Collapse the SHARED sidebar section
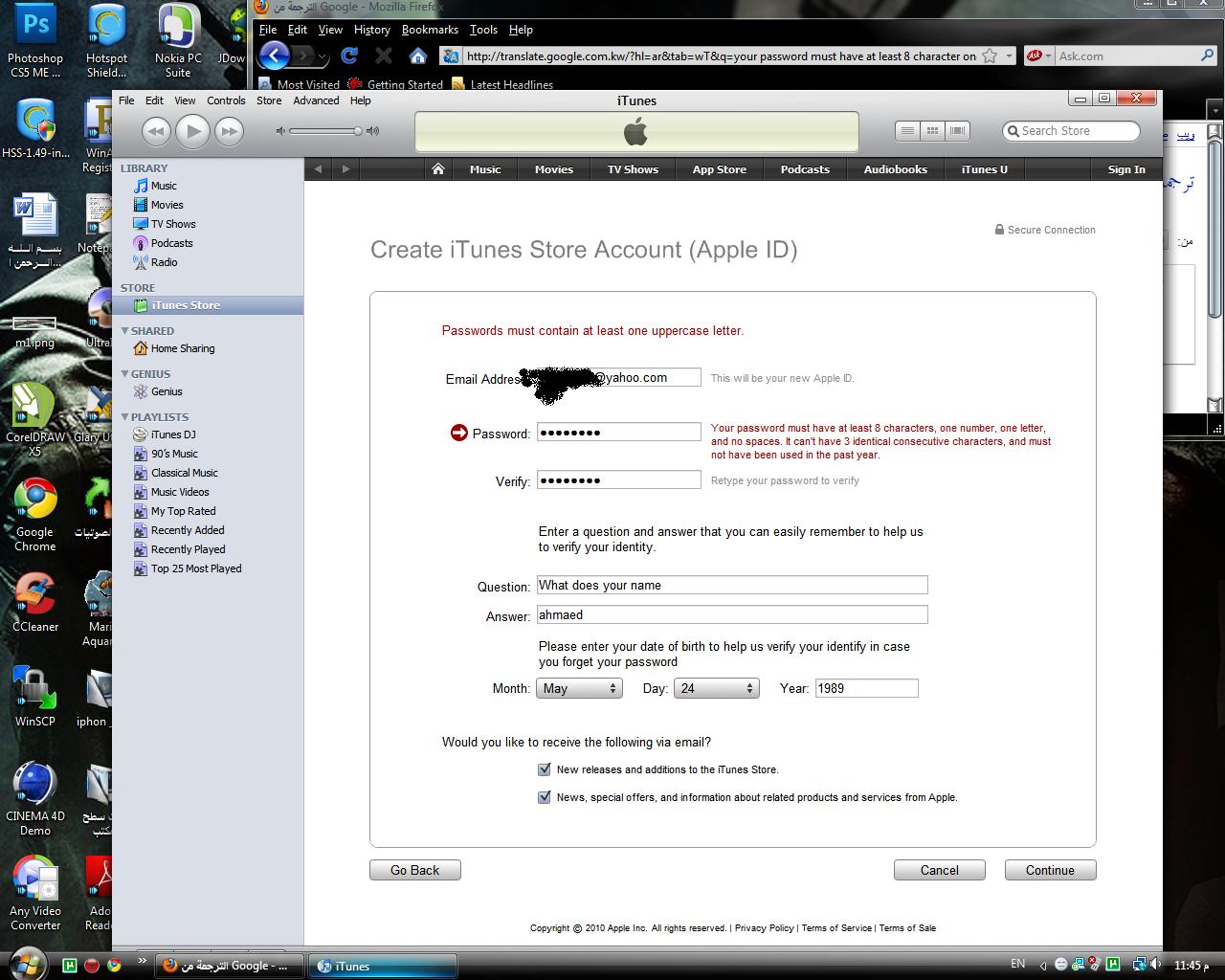This screenshot has width=1225, height=980. pyautogui.click(x=124, y=331)
